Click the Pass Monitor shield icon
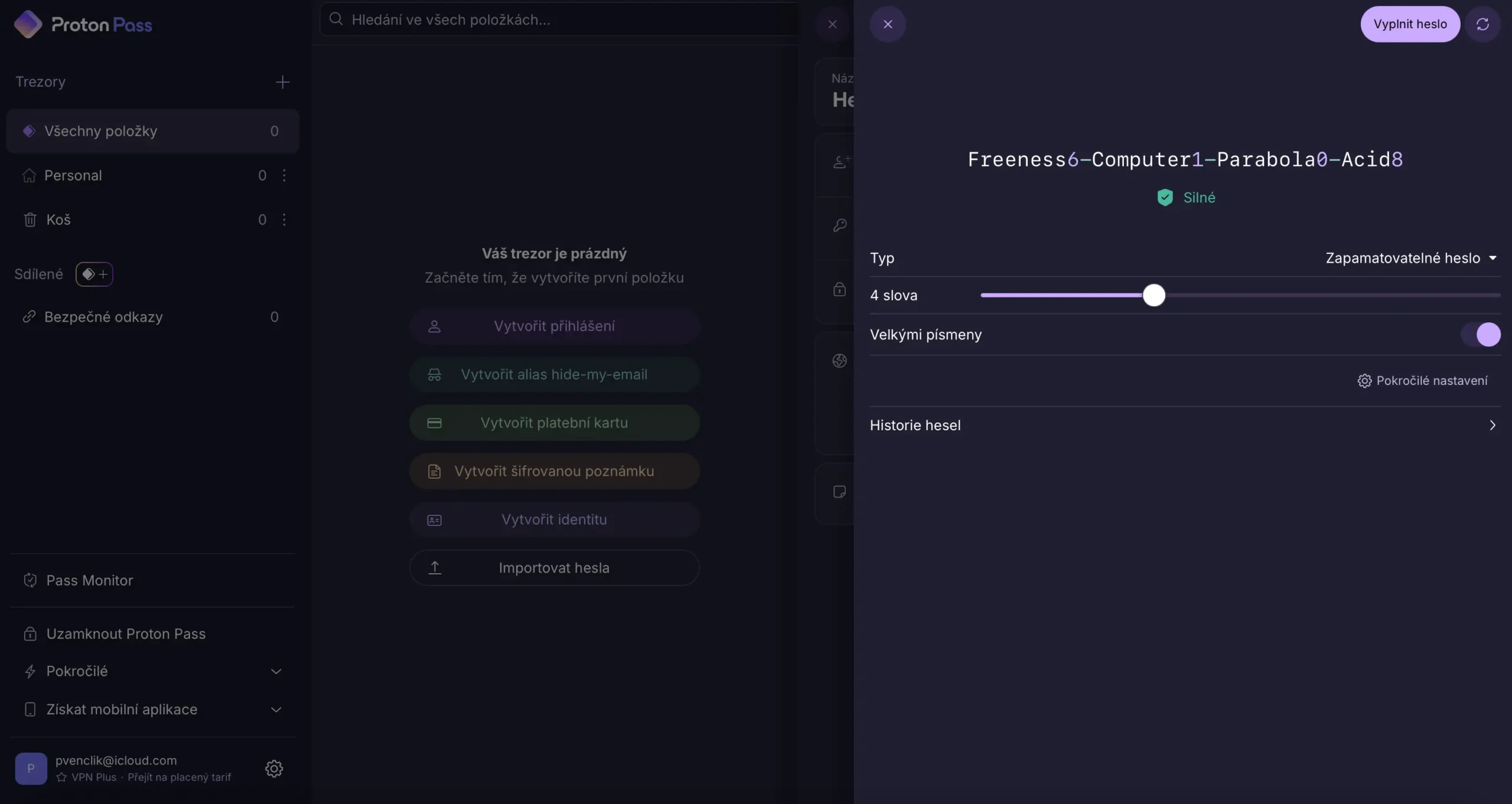This screenshot has height=804, width=1512. (x=30, y=580)
